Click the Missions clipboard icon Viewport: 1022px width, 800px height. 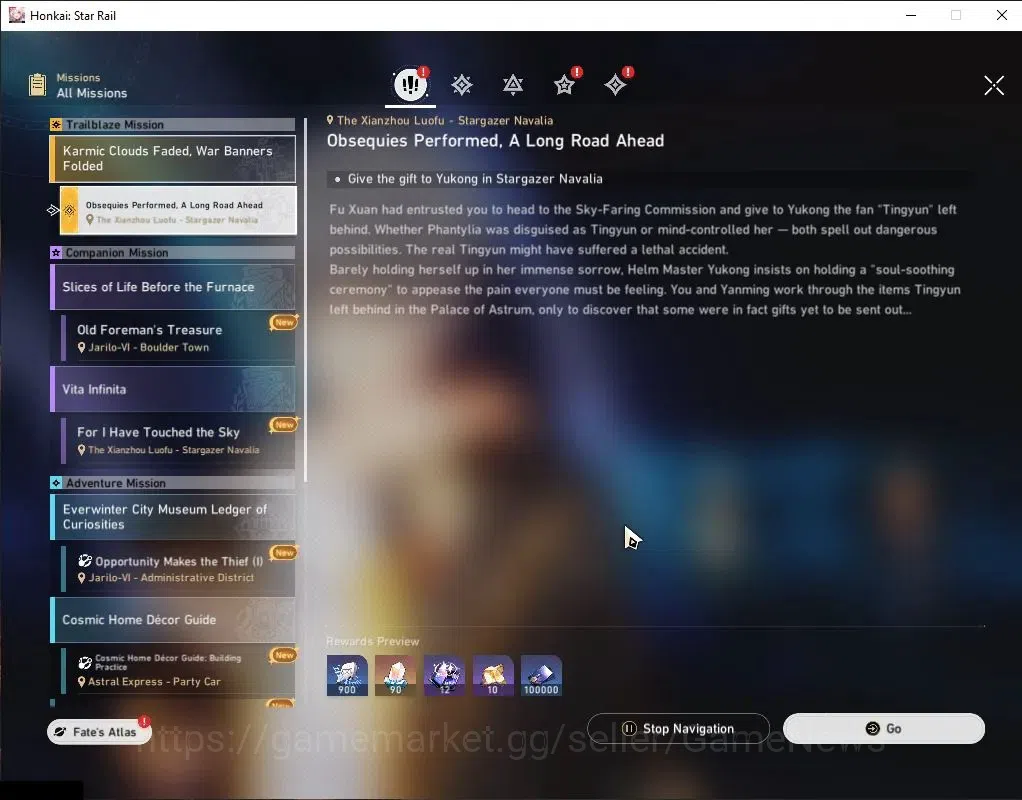[x=38, y=85]
